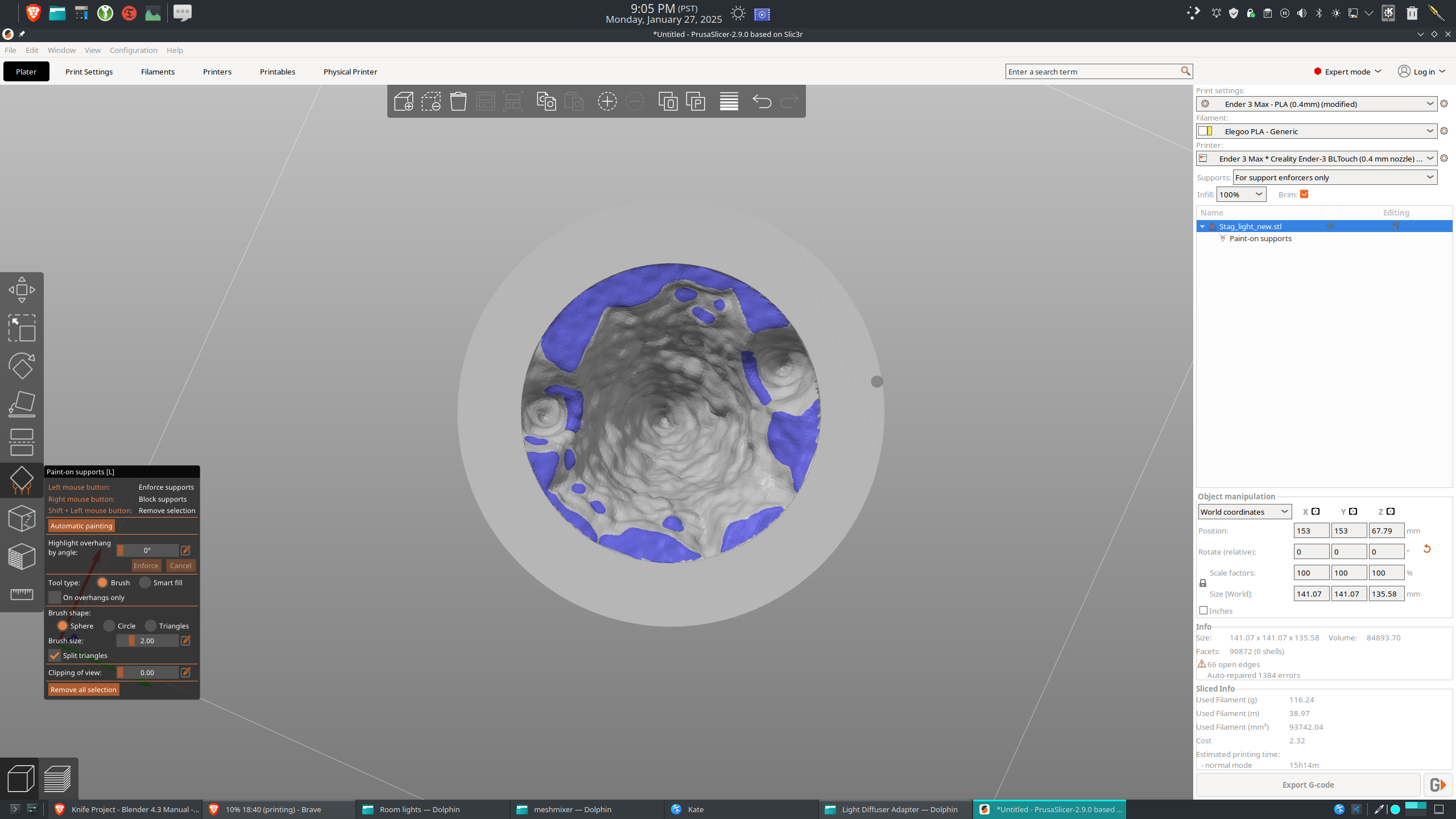Viewport: 1456px width, 819px height.
Task: Open the Printer preset dropdown
Action: 1317,158
